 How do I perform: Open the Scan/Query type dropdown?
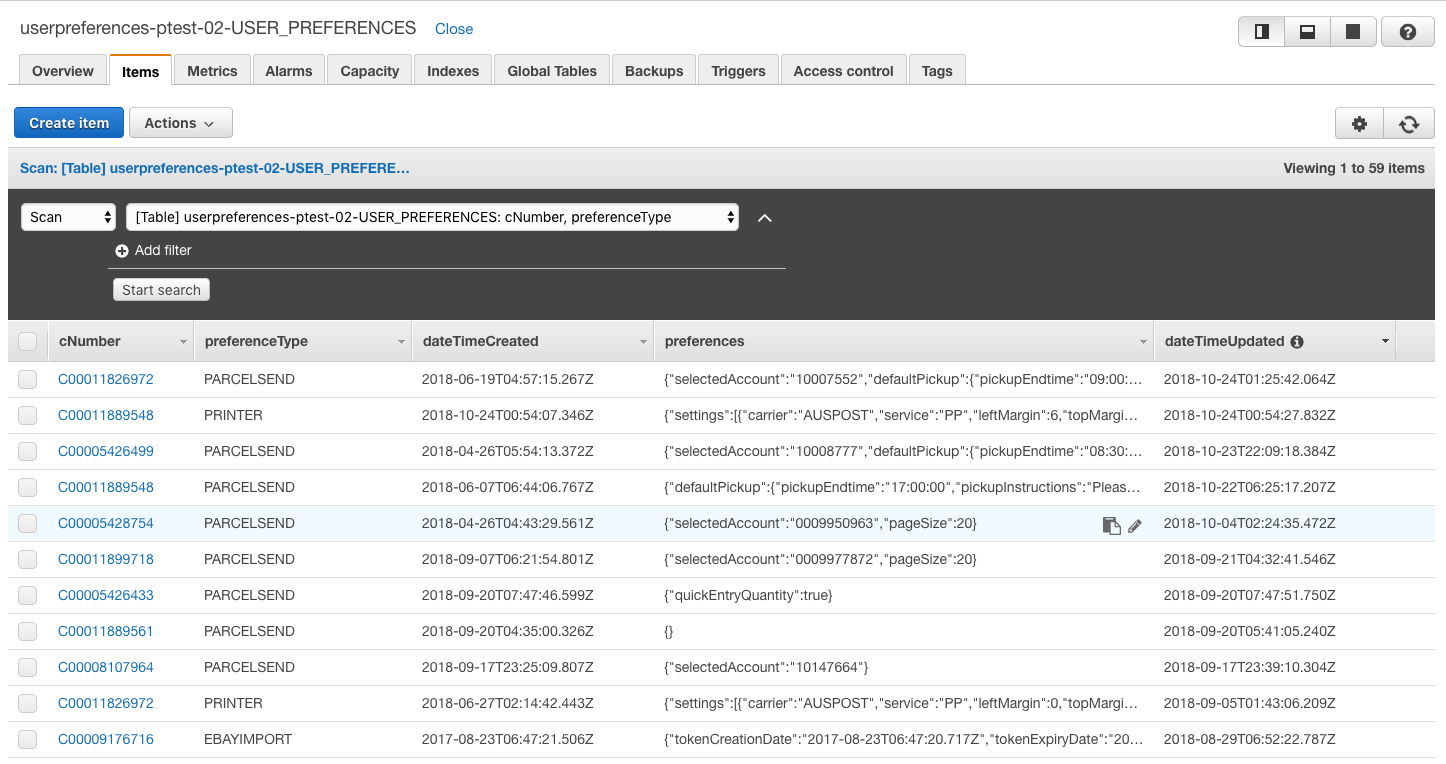[69, 217]
